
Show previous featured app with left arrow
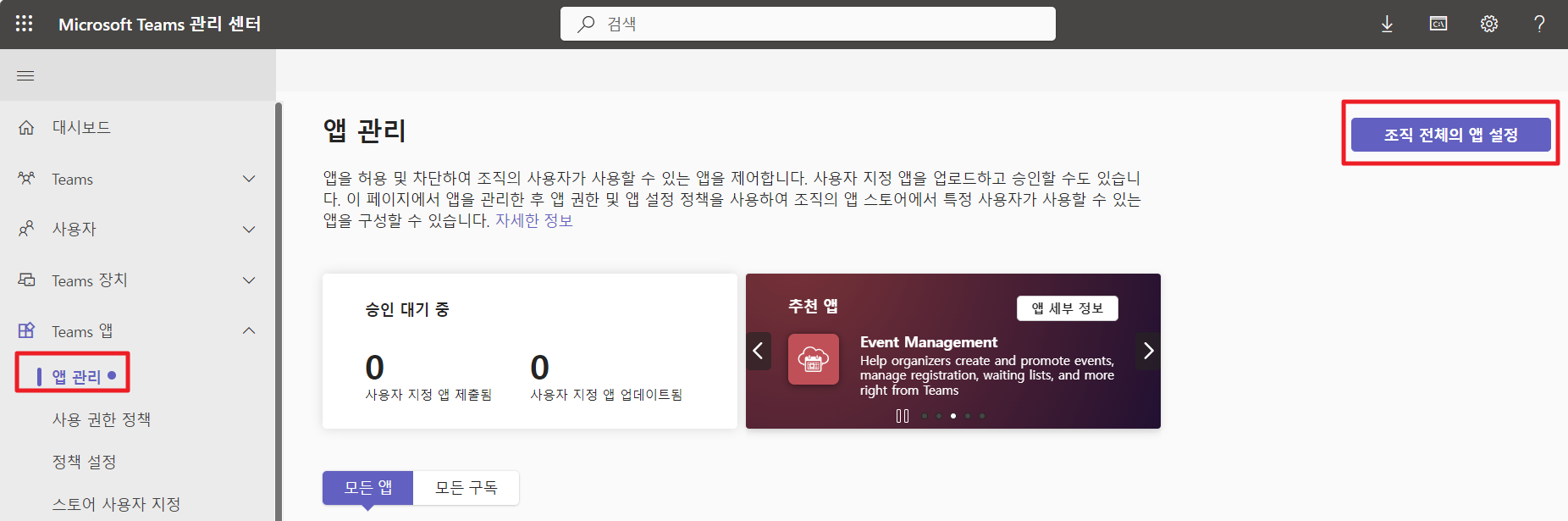click(759, 351)
